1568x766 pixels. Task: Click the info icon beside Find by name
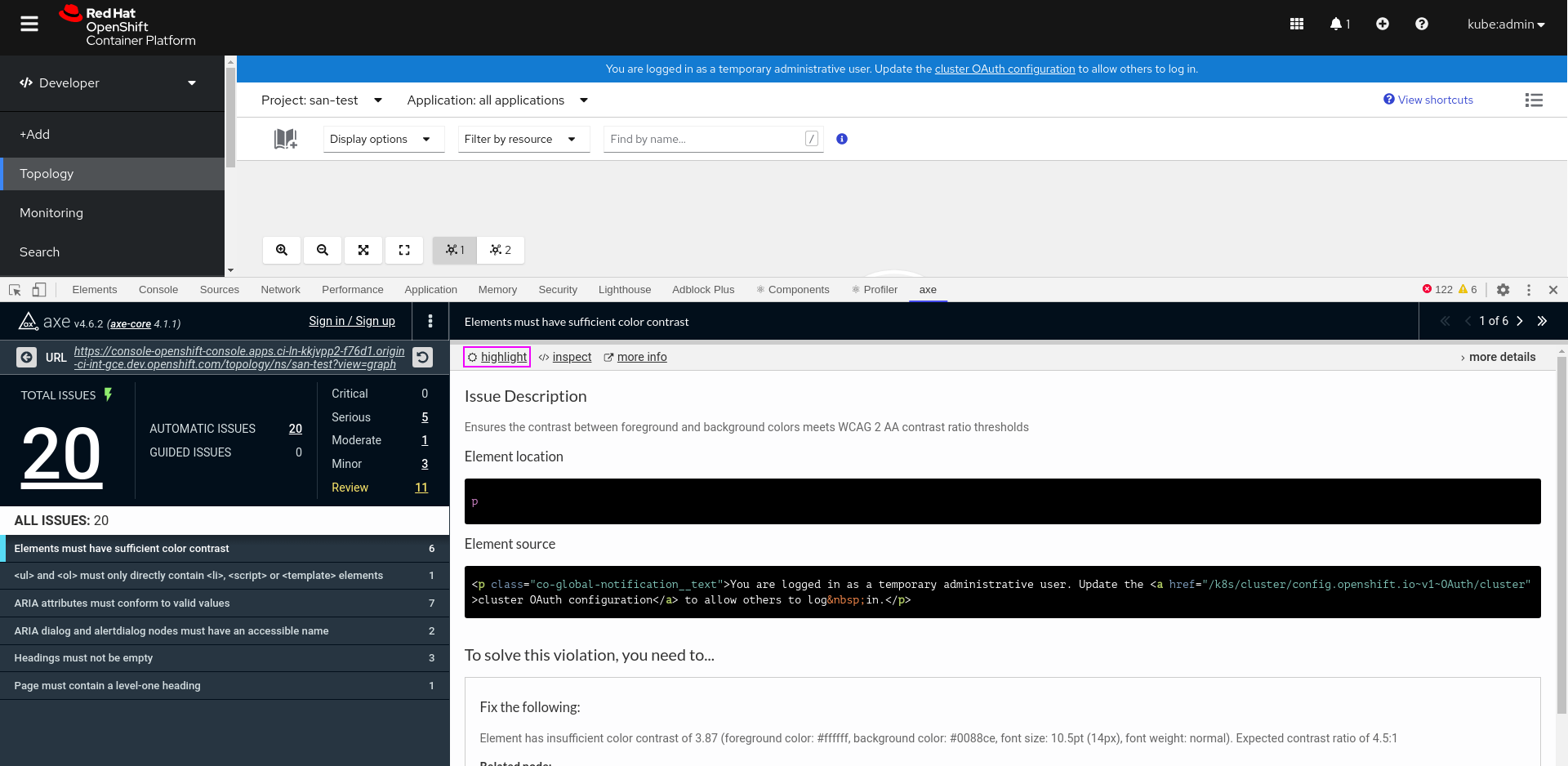842,139
